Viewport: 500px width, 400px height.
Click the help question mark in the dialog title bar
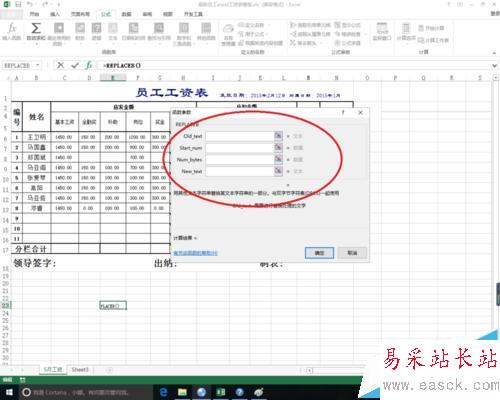point(343,113)
